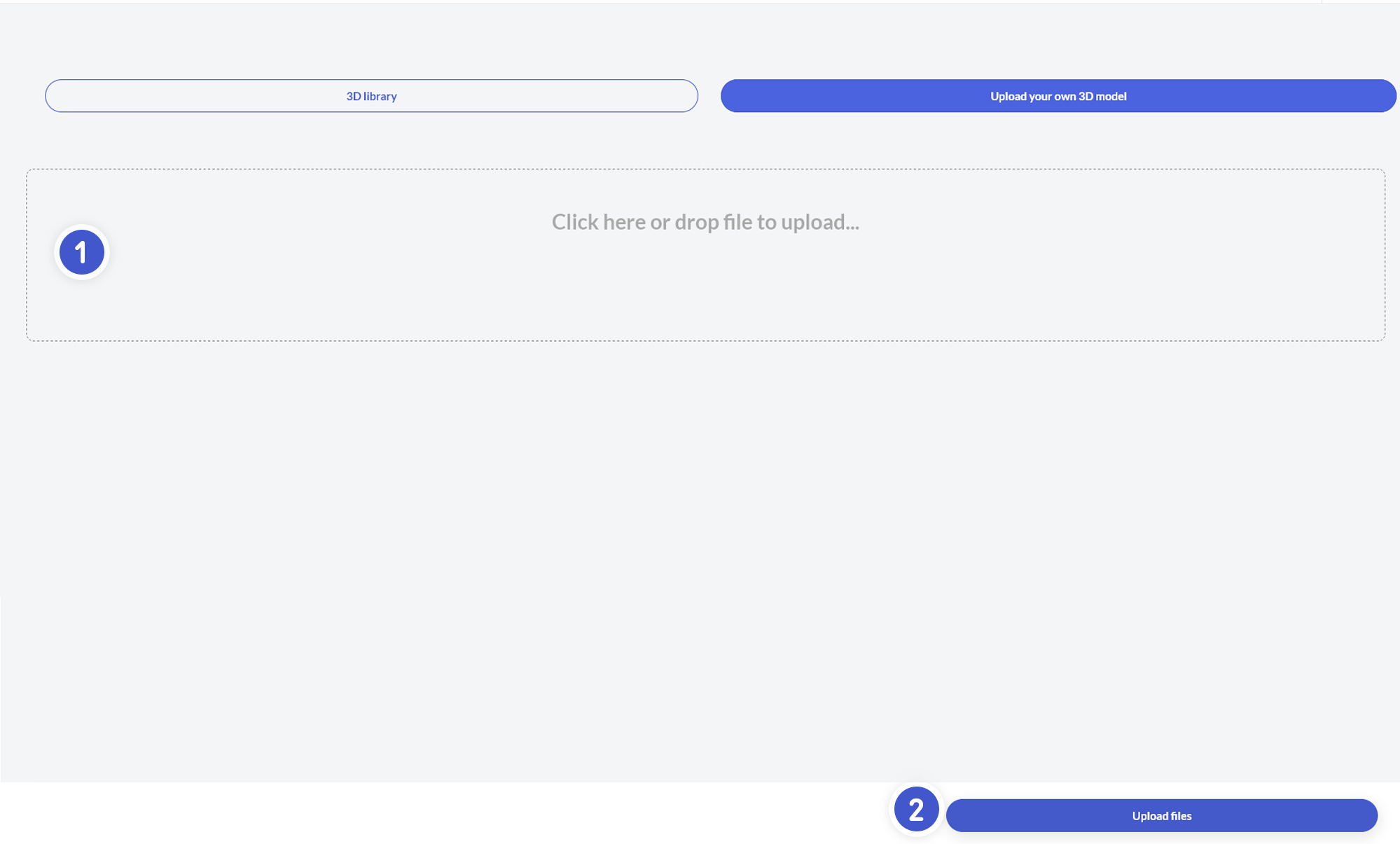Click the filled blue Upload 3D model pill
This screenshot has height=844, width=1400.
[x=1058, y=96]
